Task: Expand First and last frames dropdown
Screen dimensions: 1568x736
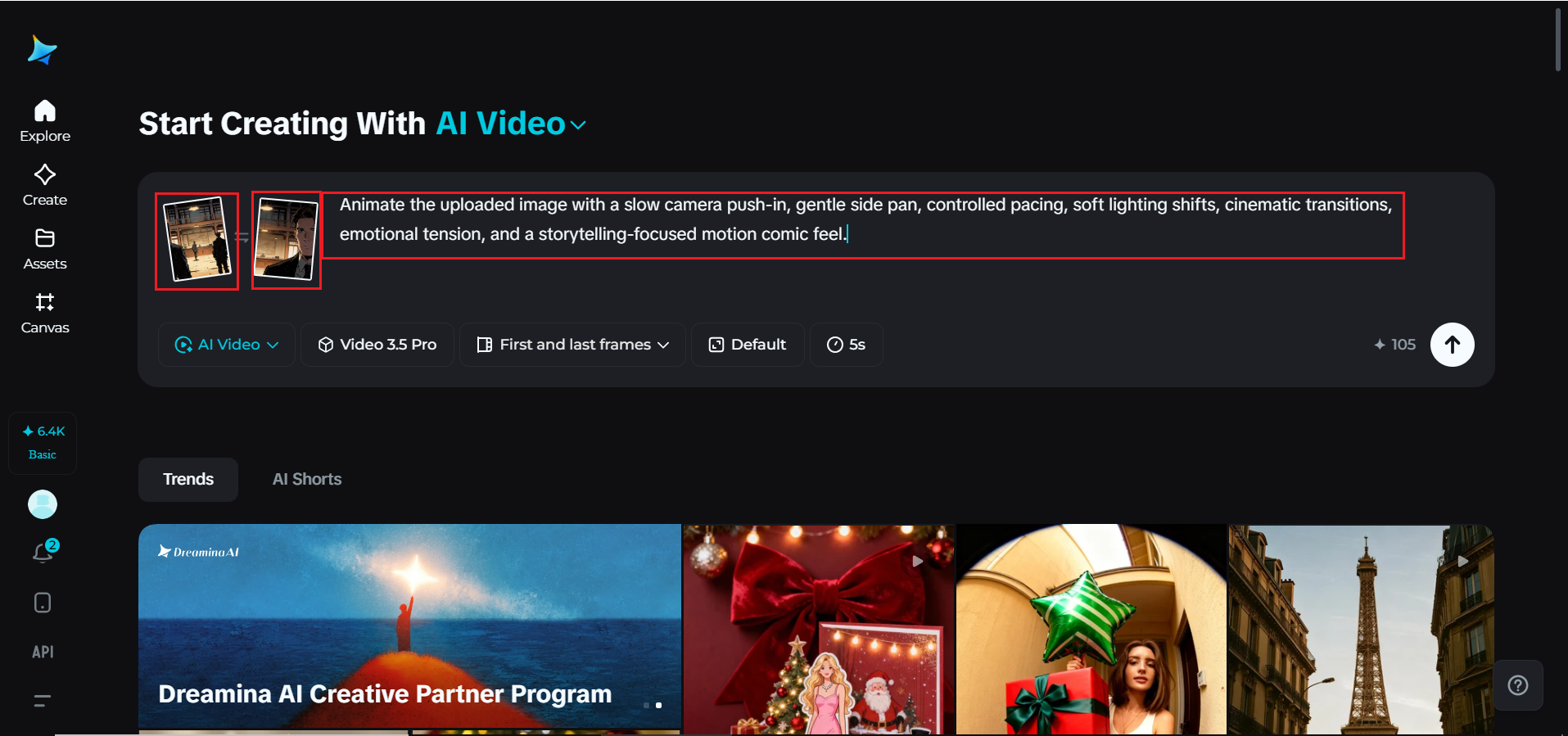Action: 573,345
